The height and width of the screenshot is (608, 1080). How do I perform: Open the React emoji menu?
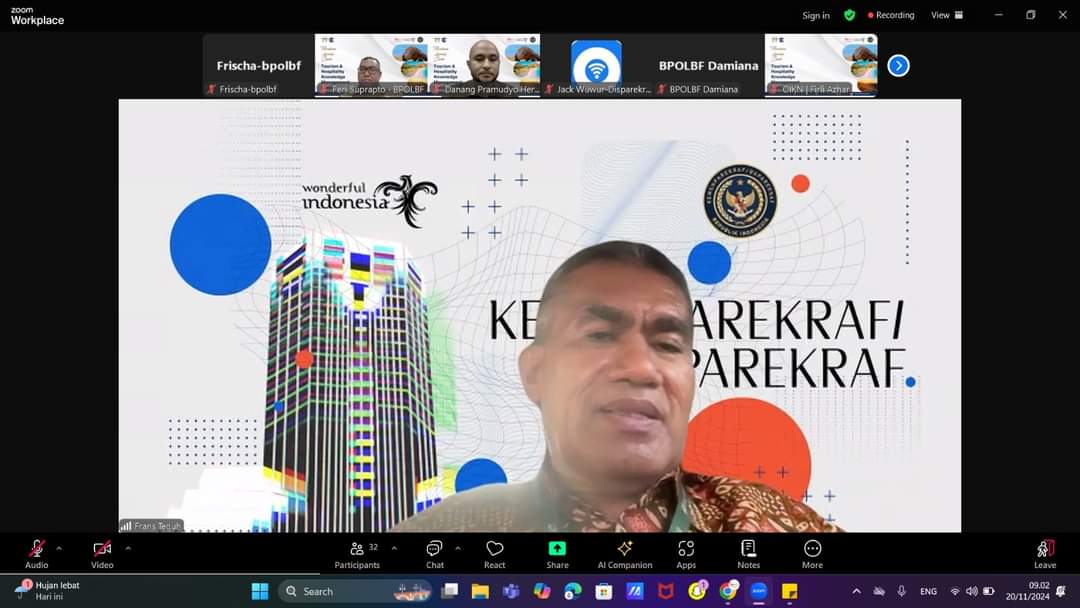pos(494,553)
